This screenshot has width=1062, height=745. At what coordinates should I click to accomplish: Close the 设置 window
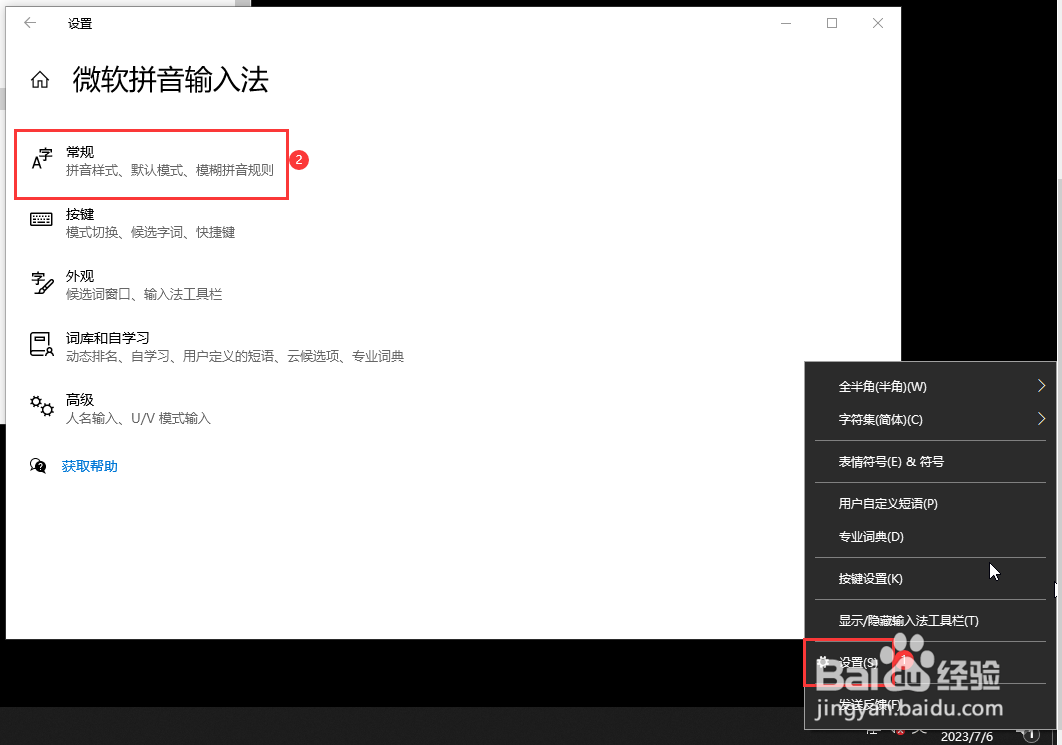pyautogui.click(x=878, y=23)
